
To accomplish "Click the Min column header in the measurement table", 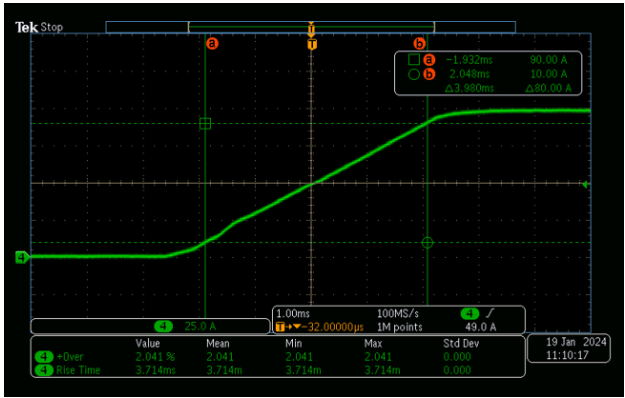I will click(293, 343).
